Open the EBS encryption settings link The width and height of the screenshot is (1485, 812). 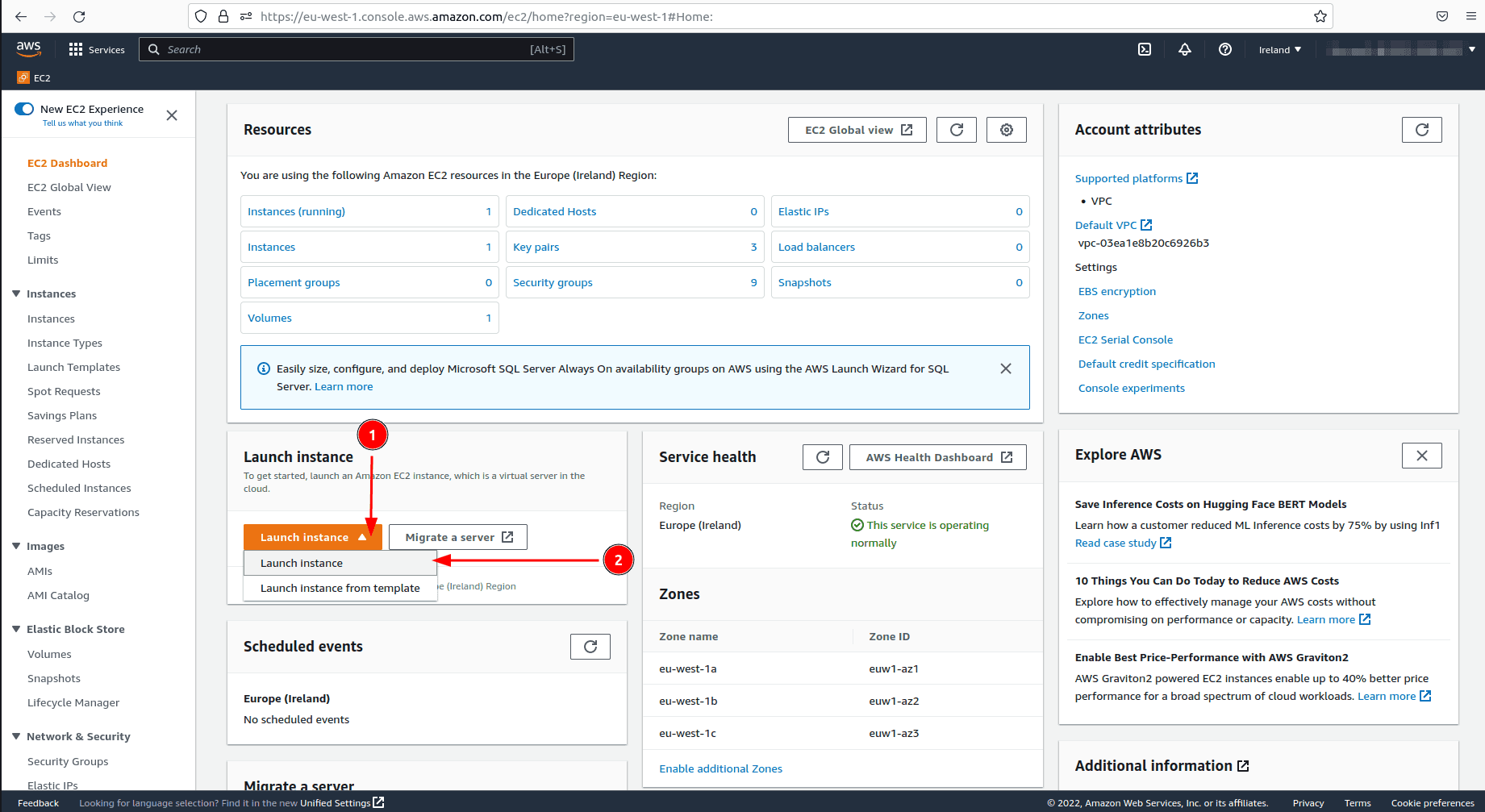click(1117, 291)
